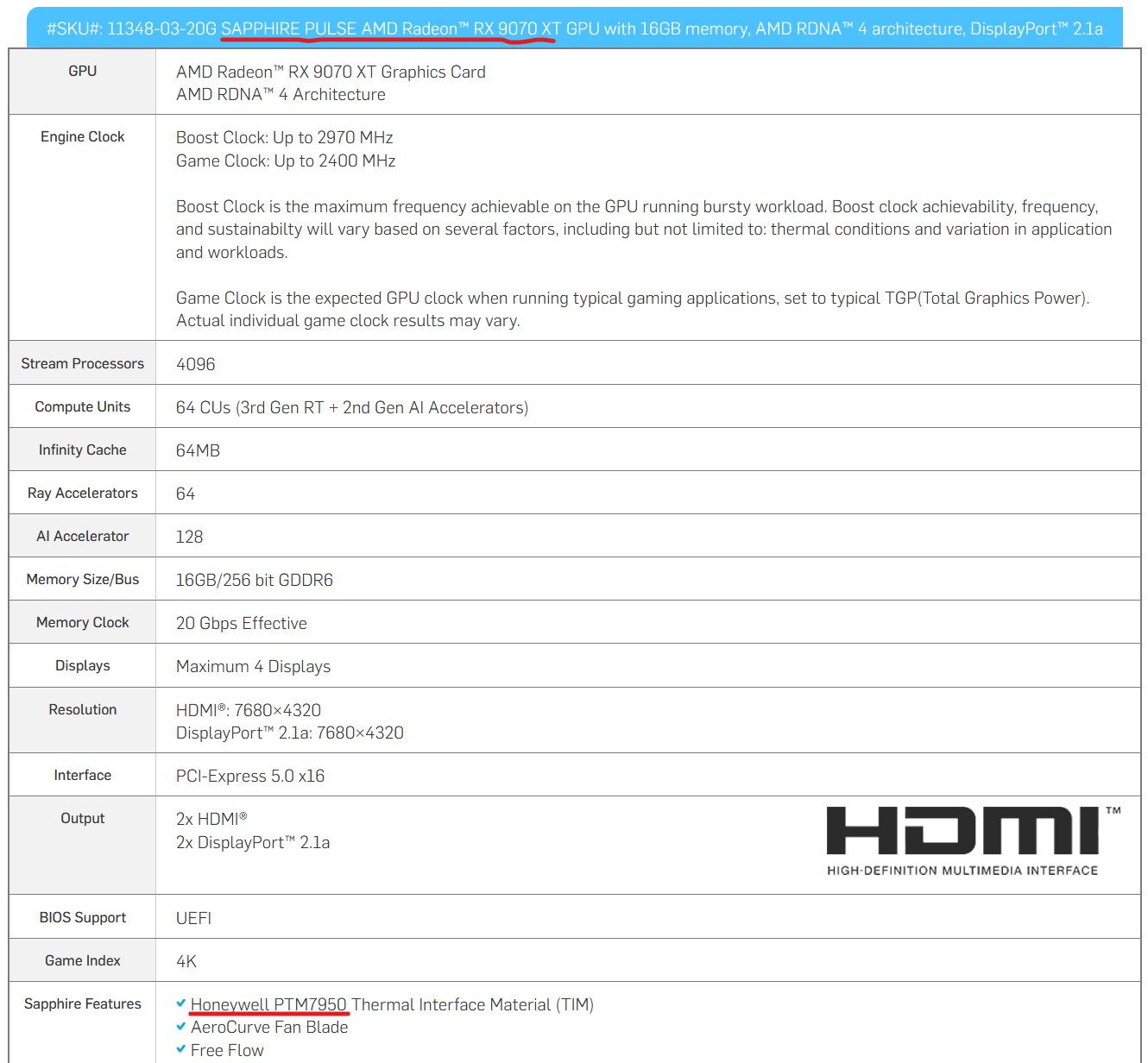The width and height of the screenshot is (1148, 1063).
Task: Click checkmark bullet beside Honeywell PTM7950
Action: (181, 1003)
